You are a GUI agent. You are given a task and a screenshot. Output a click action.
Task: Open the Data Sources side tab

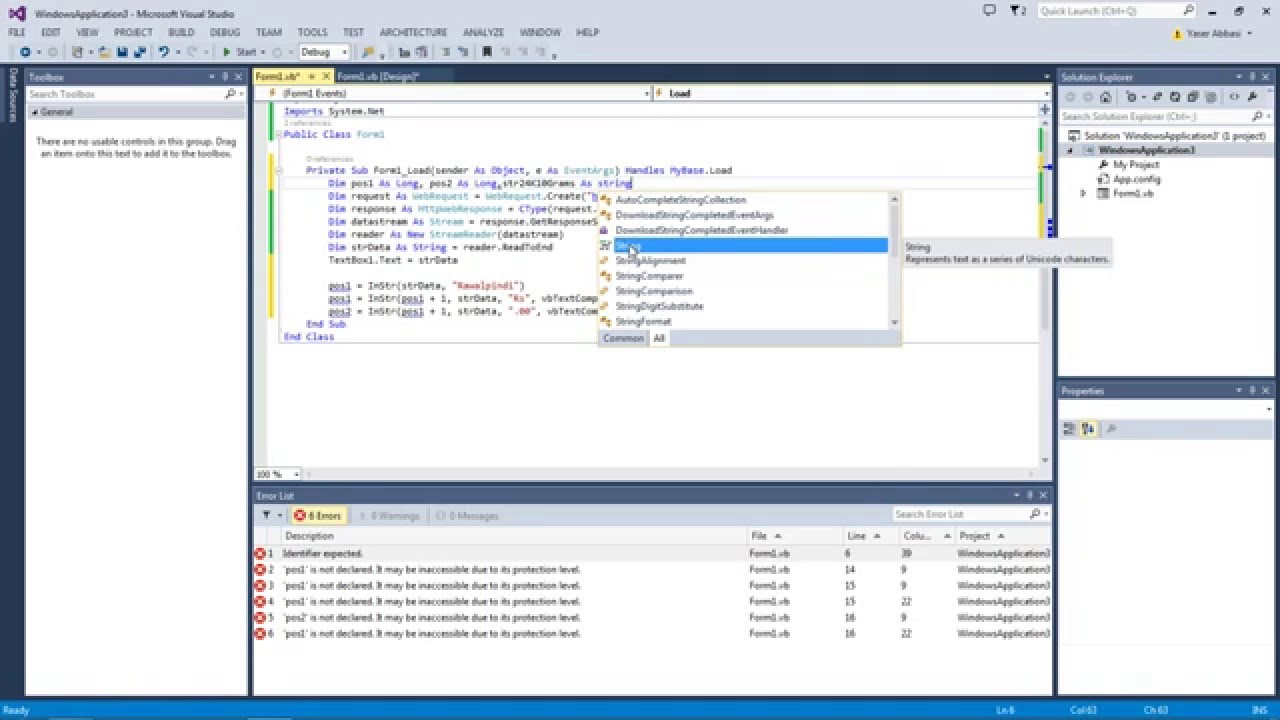[x=12, y=95]
